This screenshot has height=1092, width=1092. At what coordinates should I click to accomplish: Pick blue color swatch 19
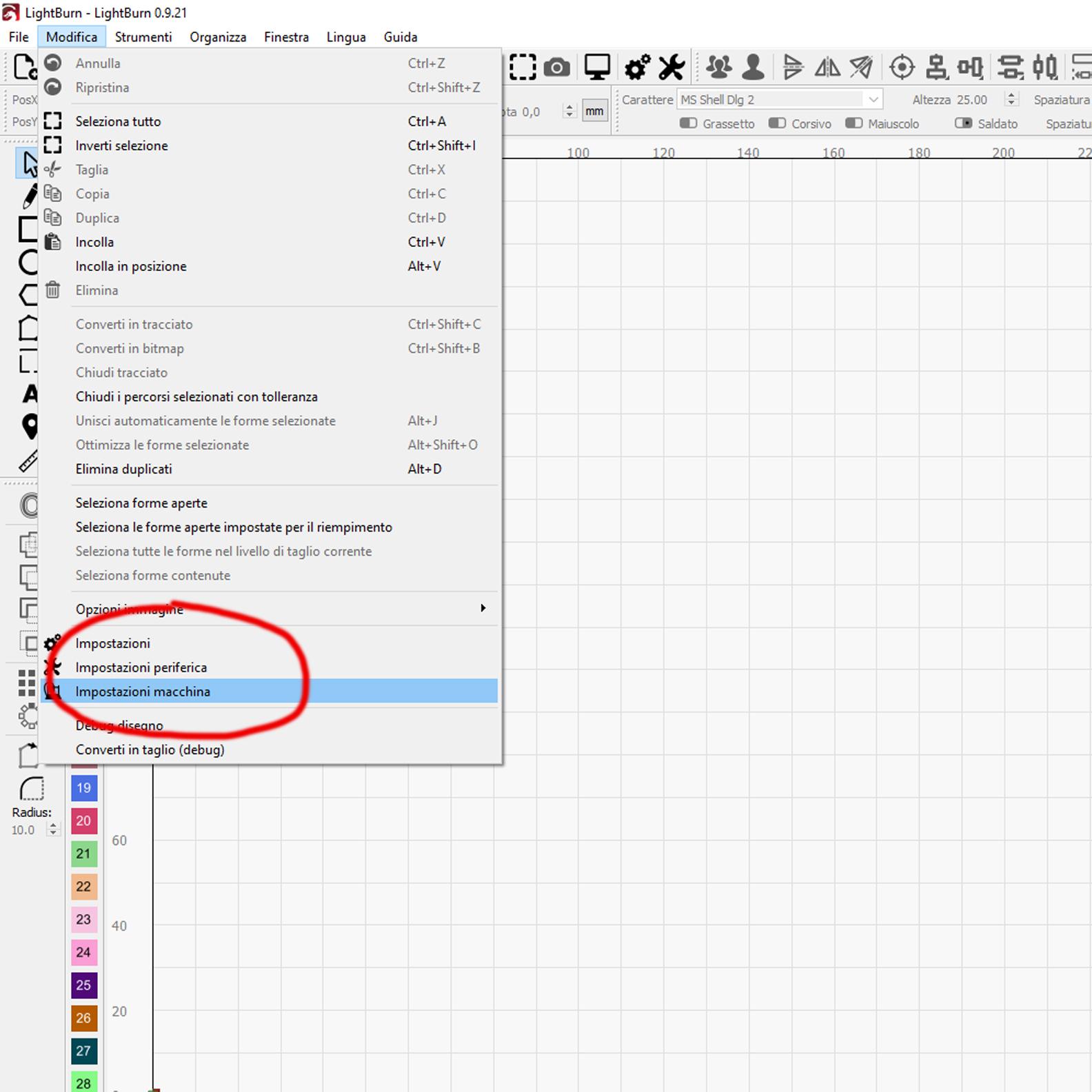click(83, 788)
